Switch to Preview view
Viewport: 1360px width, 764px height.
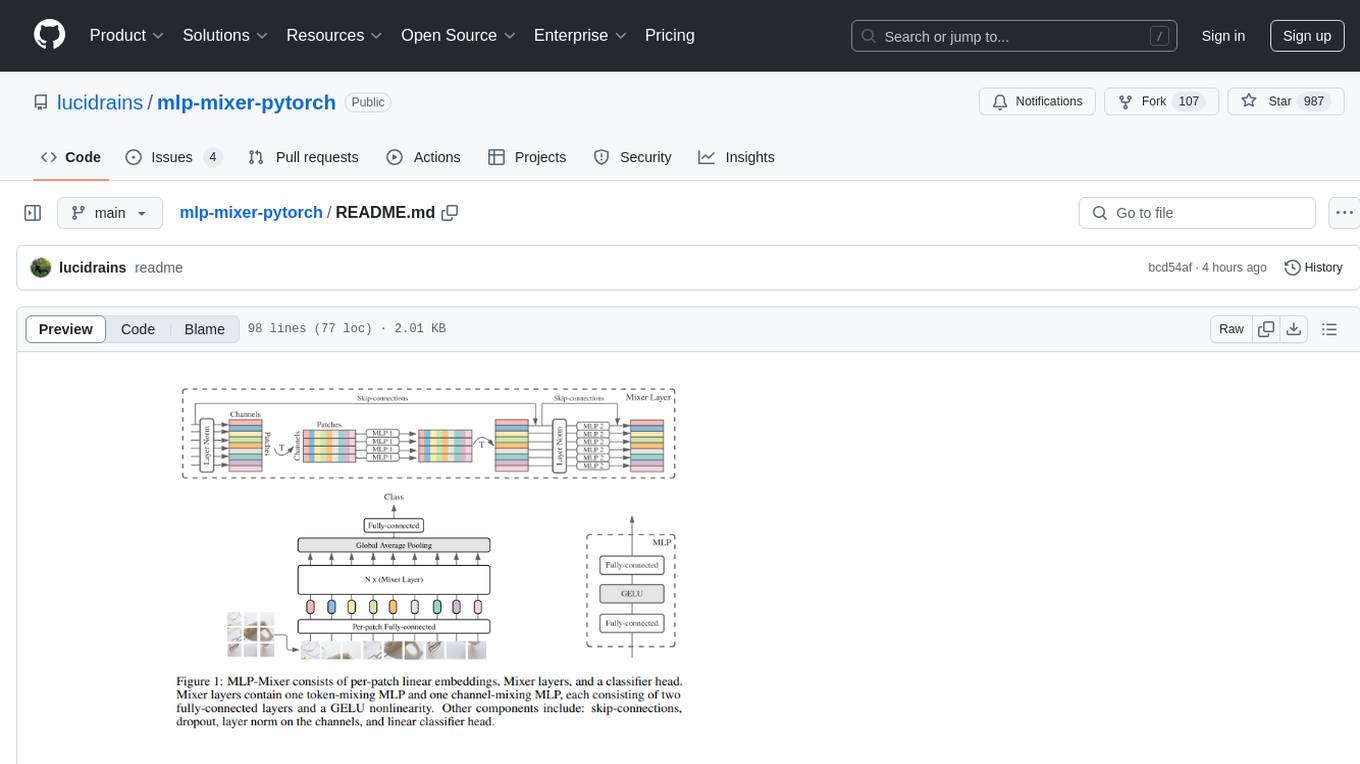coord(66,329)
